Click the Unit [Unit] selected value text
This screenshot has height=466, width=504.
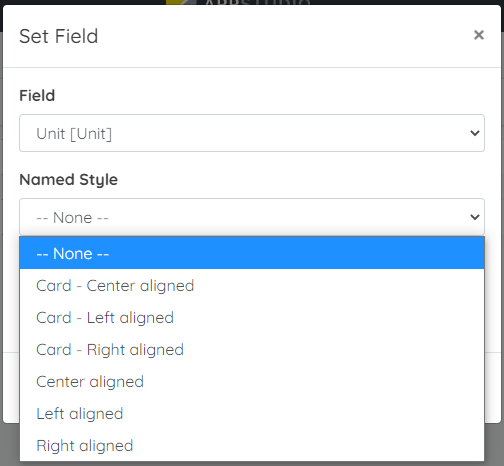click(x=74, y=134)
